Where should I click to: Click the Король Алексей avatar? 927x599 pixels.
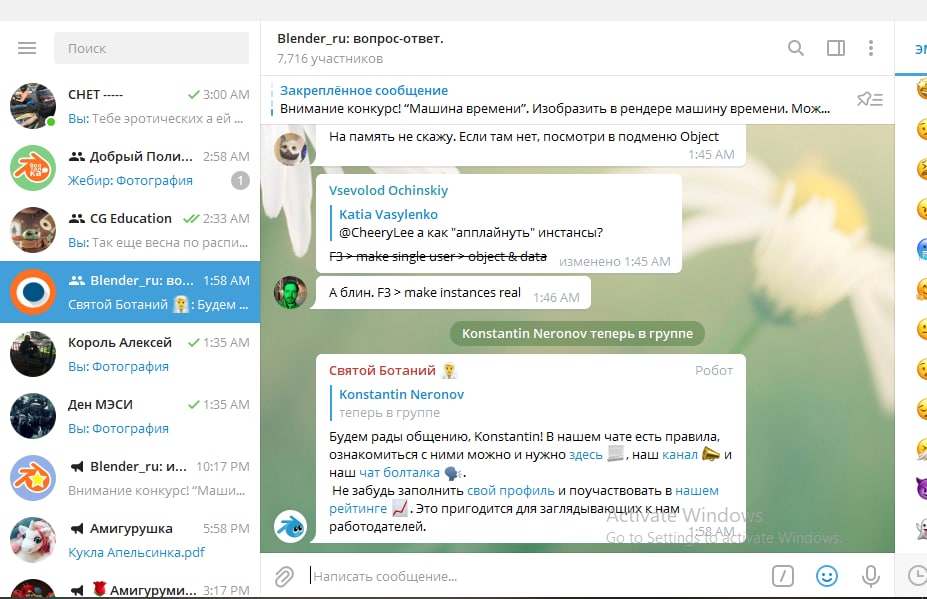pyautogui.click(x=33, y=354)
